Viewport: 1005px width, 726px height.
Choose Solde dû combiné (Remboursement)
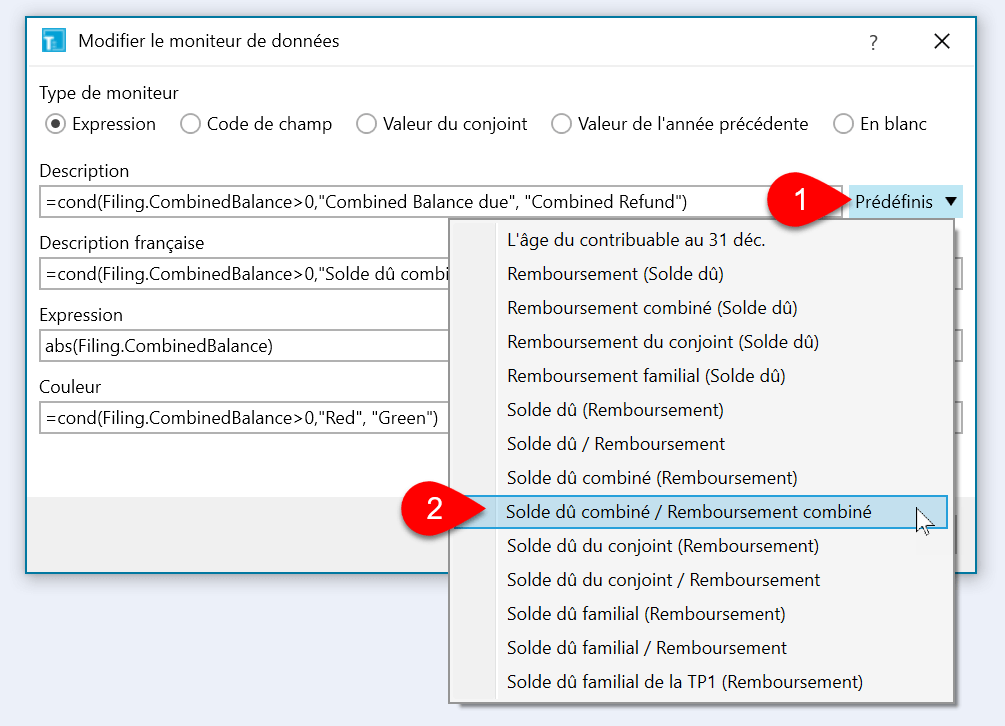click(x=701, y=478)
